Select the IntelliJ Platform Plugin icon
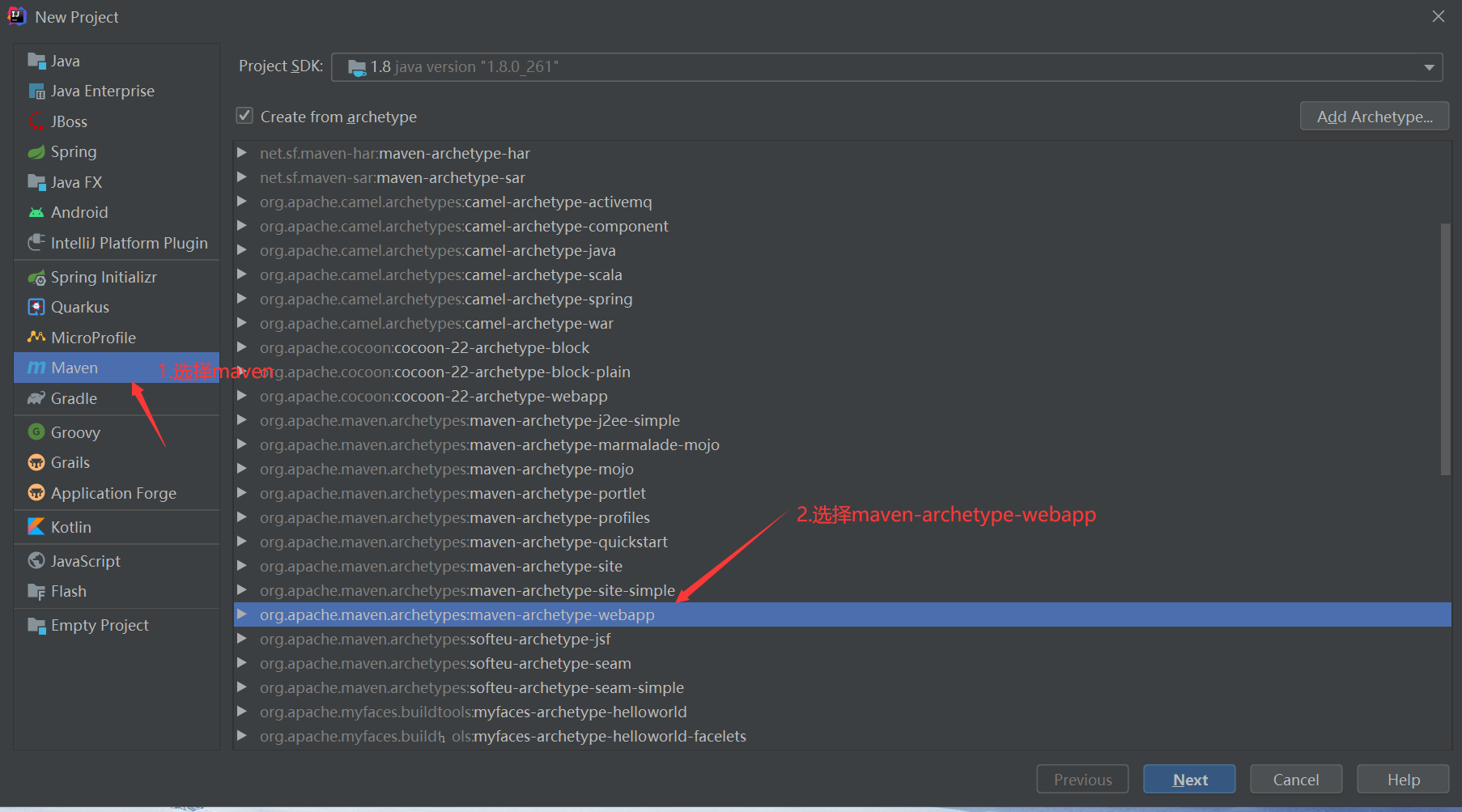 coord(36,243)
